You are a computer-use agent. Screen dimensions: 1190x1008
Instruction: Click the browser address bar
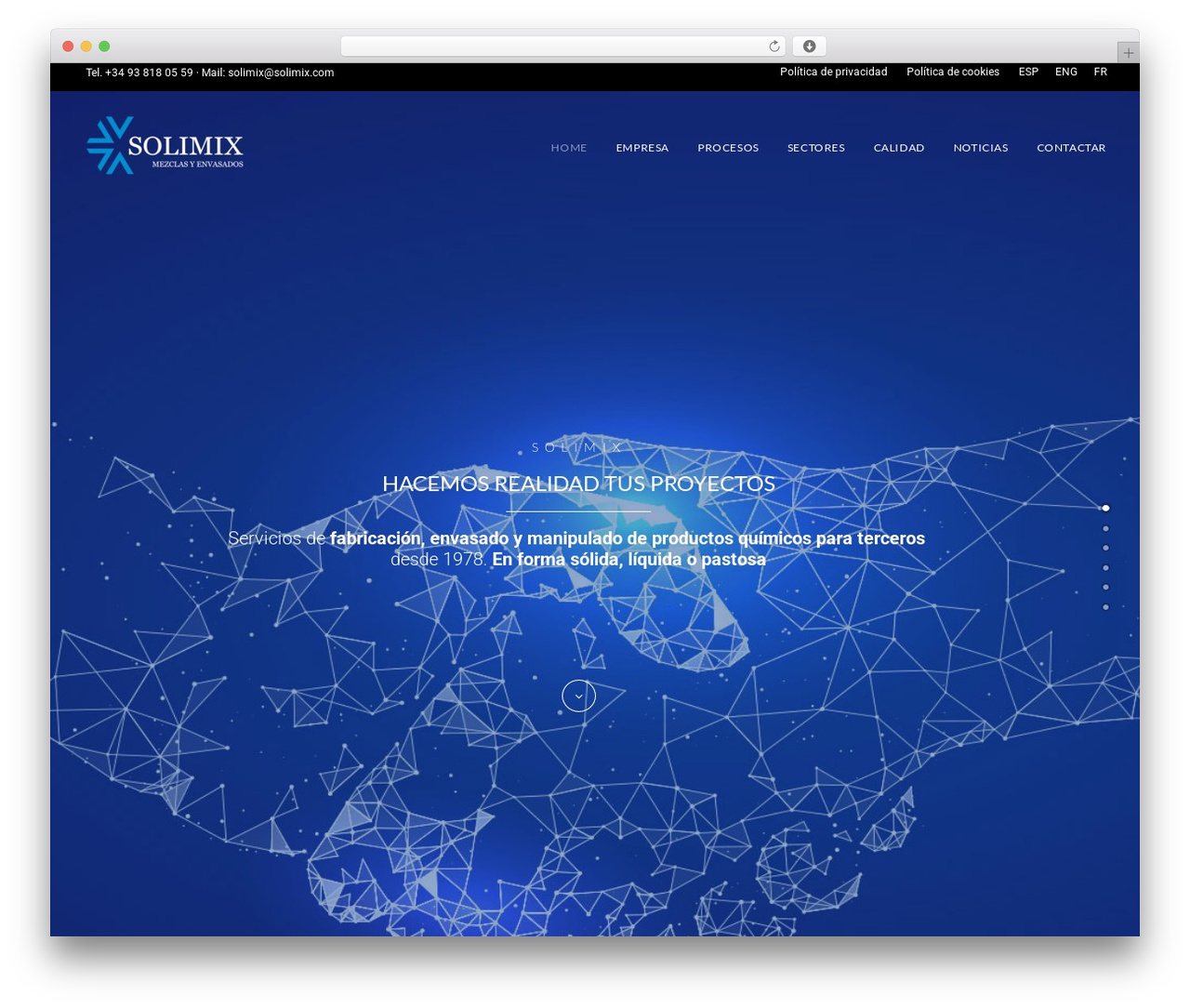[x=562, y=46]
